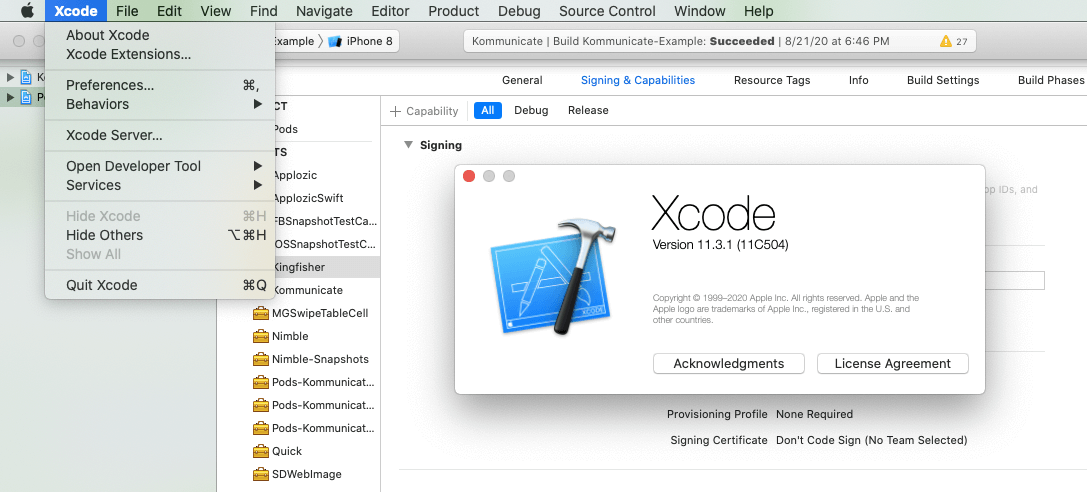Viewport: 1087px width, 492px height.
Task: Click the License Agreement button
Action: [892, 363]
